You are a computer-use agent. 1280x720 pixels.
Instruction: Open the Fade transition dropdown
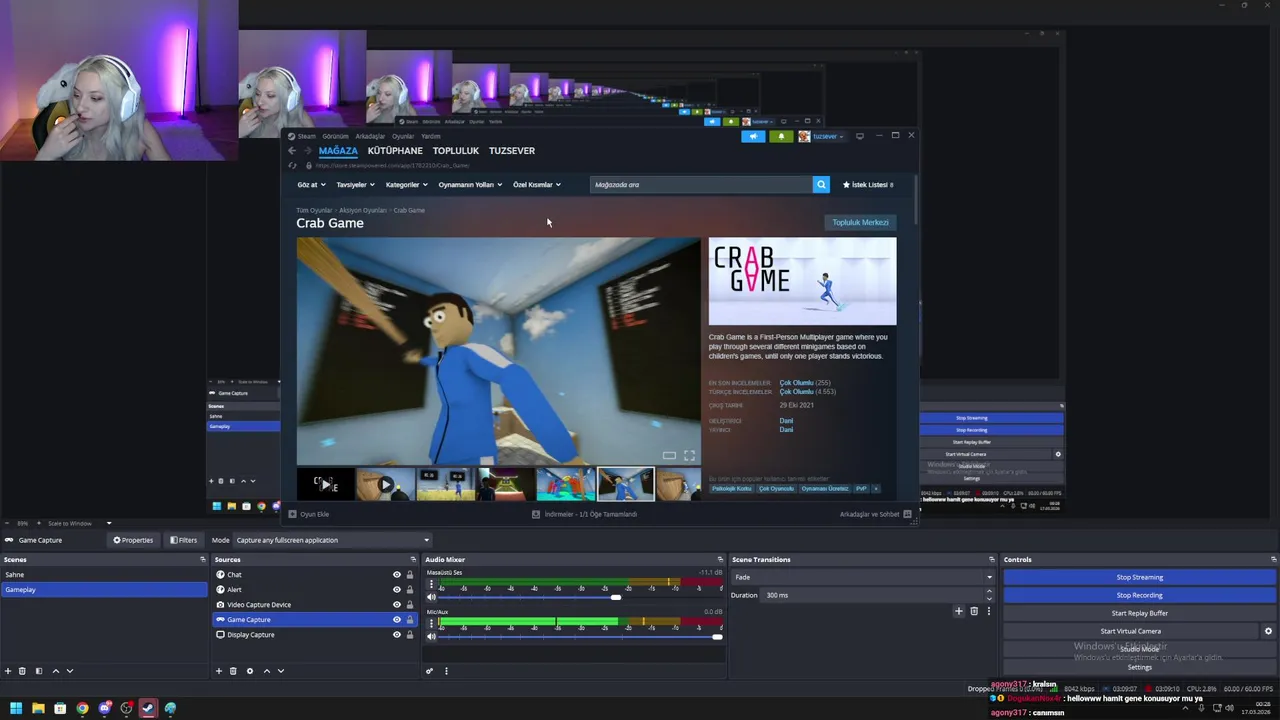[863, 577]
